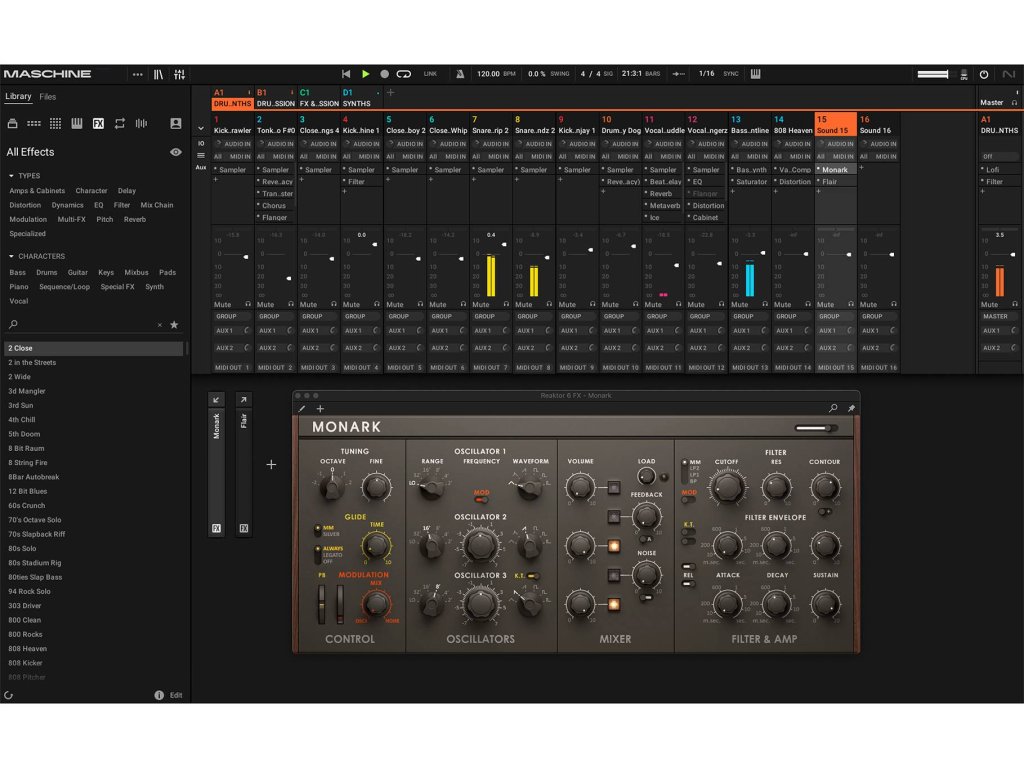Toggle the browser library icon in header
The width and height of the screenshot is (1024, 768).
pyautogui.click(x=159, y=74)
